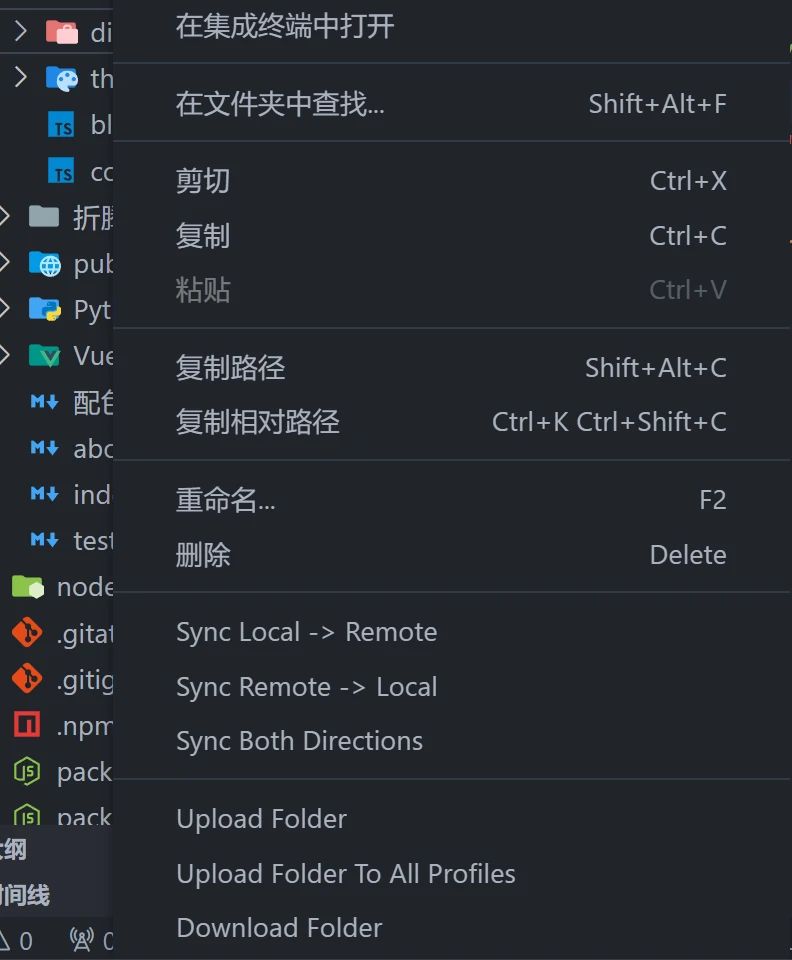The image size is (792, 960).
Task: Click the Upload Folder command
Action: coord(261,818)
